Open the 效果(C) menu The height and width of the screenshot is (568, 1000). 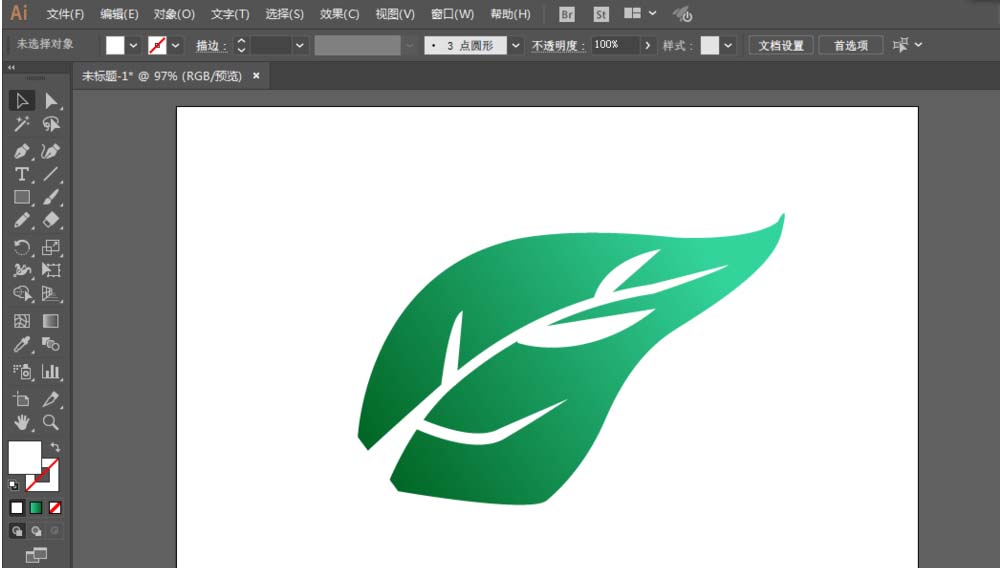coord(339,15)
